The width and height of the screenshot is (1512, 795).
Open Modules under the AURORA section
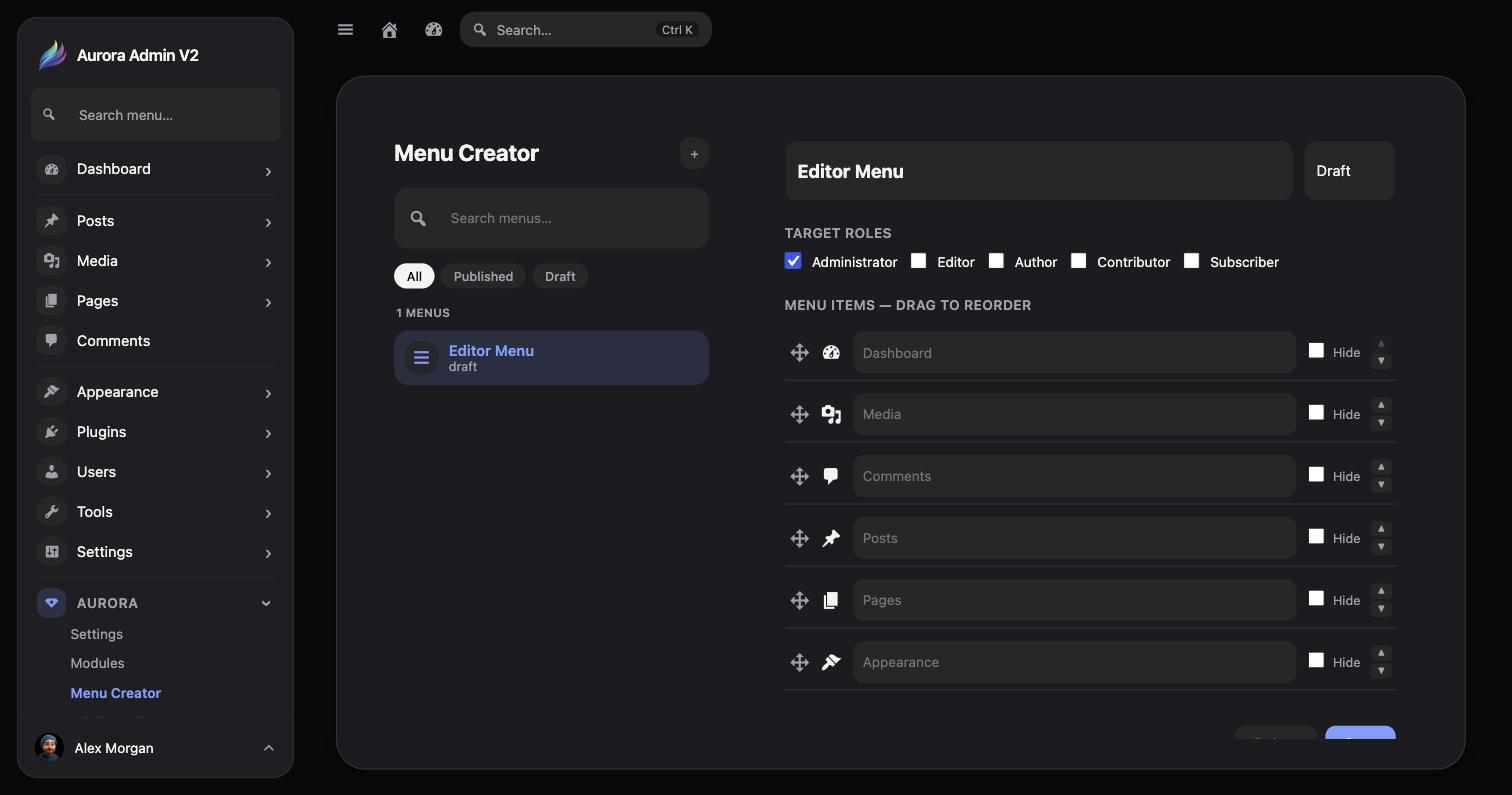(x=97, y=663)
